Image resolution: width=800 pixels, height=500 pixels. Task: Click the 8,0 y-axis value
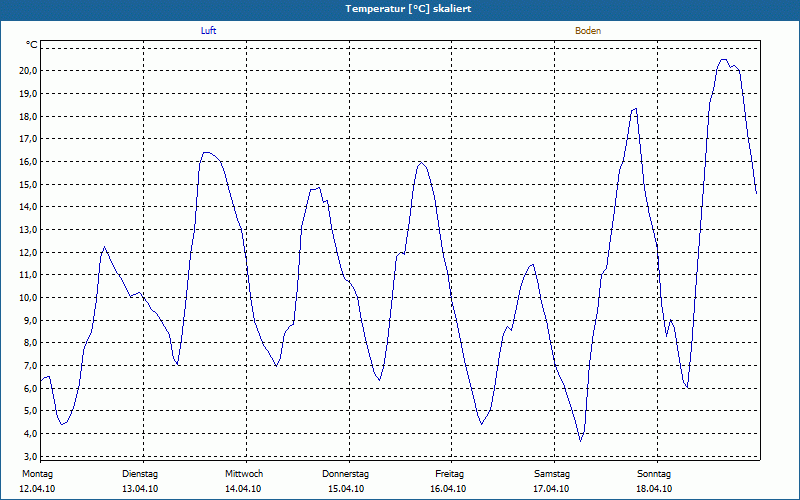point(31,343)
